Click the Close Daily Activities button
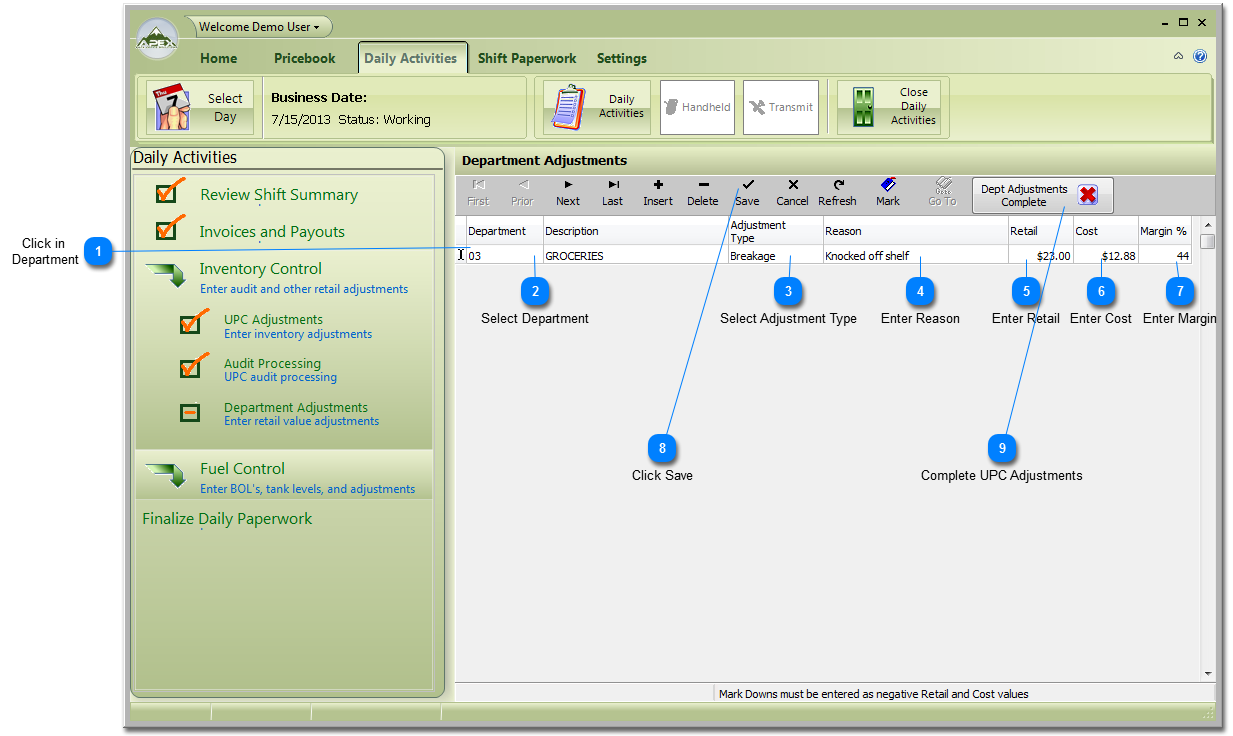Viewport: 1233px width, 736px height. [x=893, y=107]
